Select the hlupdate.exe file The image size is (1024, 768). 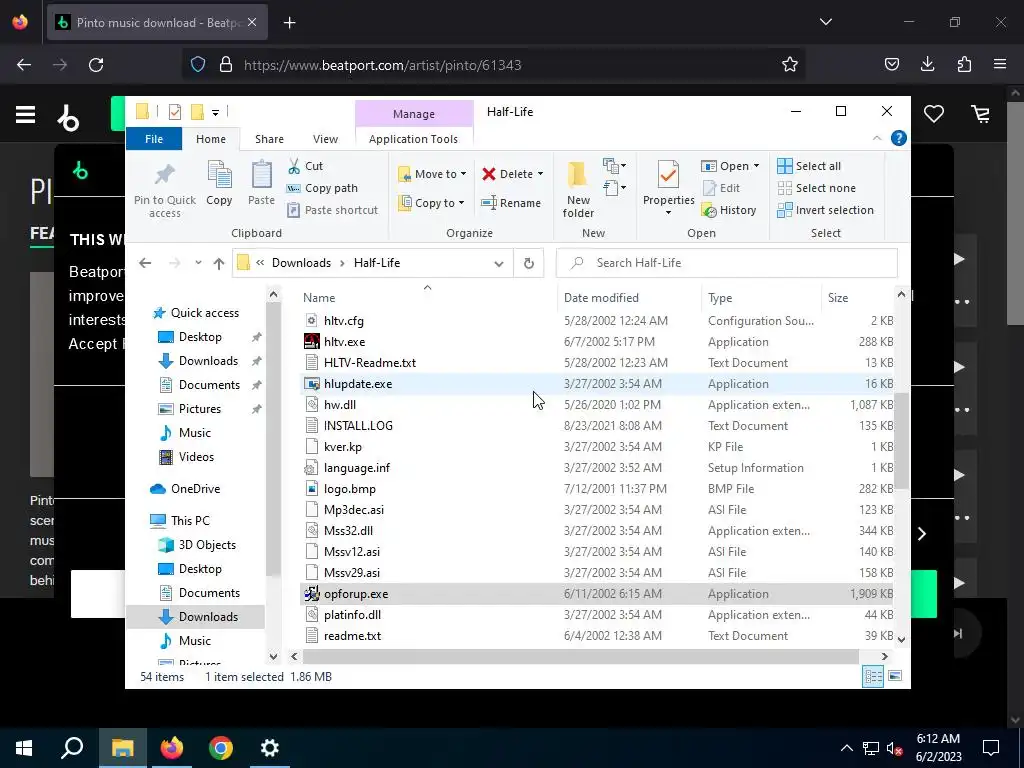pyautogui.click(x=597, y=383)
